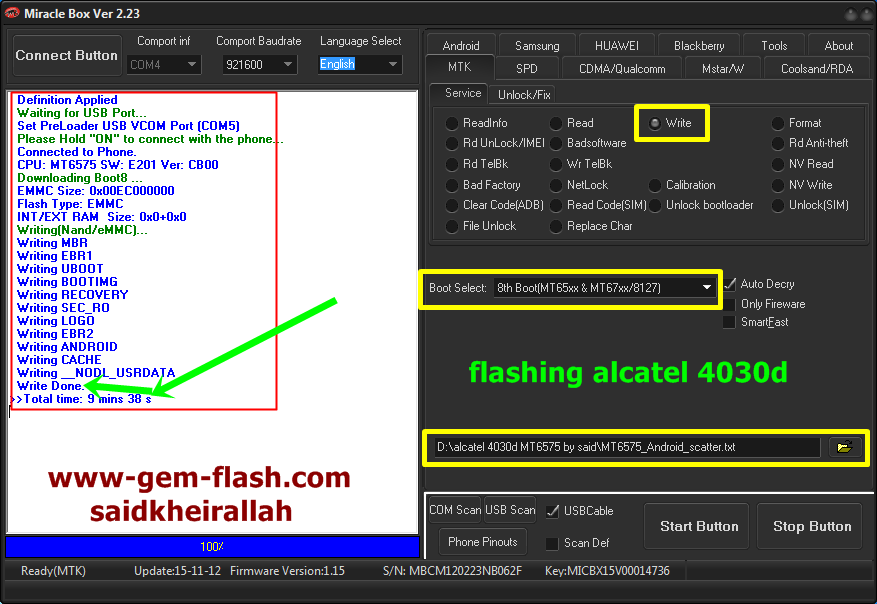Click the folder browse icon for scatter file
Screen dimensions: 877x604
click(x=845, y=447)
